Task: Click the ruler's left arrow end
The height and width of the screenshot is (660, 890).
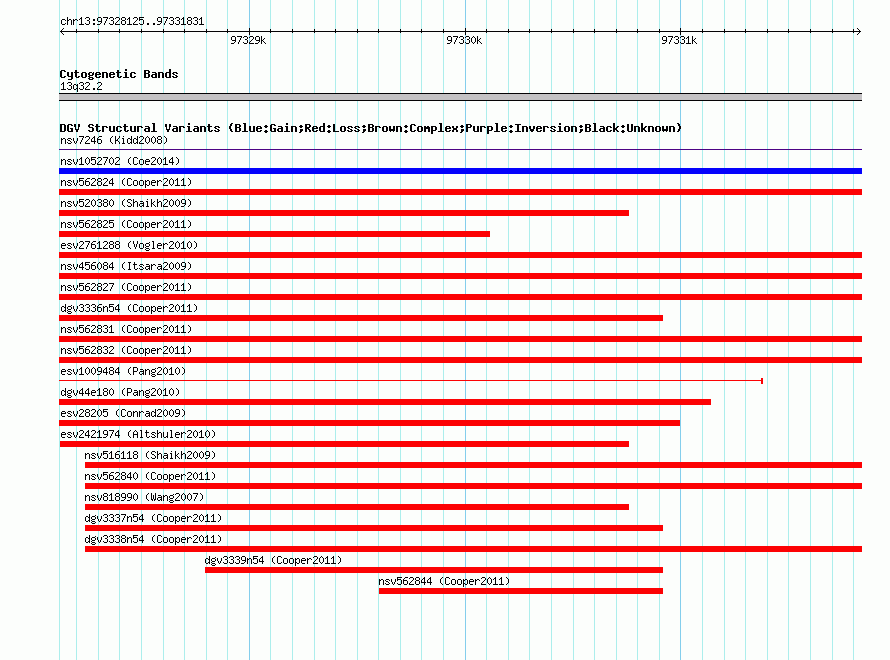Action: (62, 31)
